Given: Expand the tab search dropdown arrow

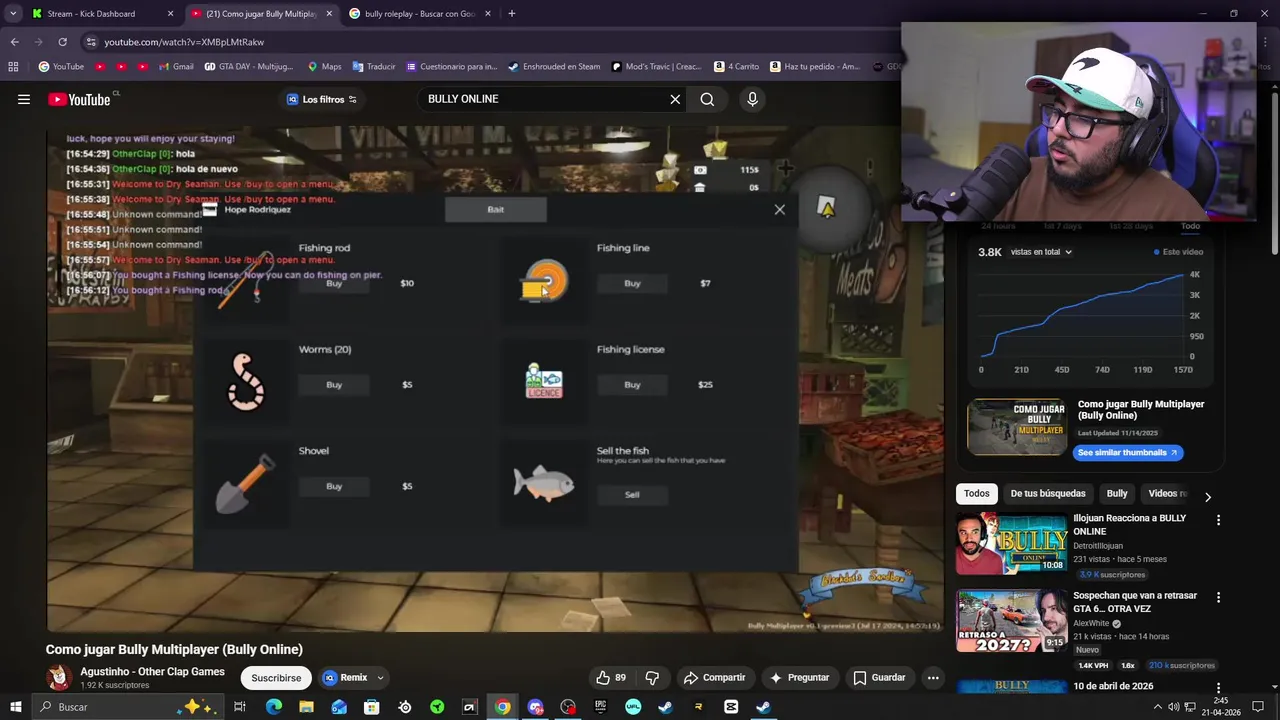Looking at the screenshot, I should click(x=13, y=14).
